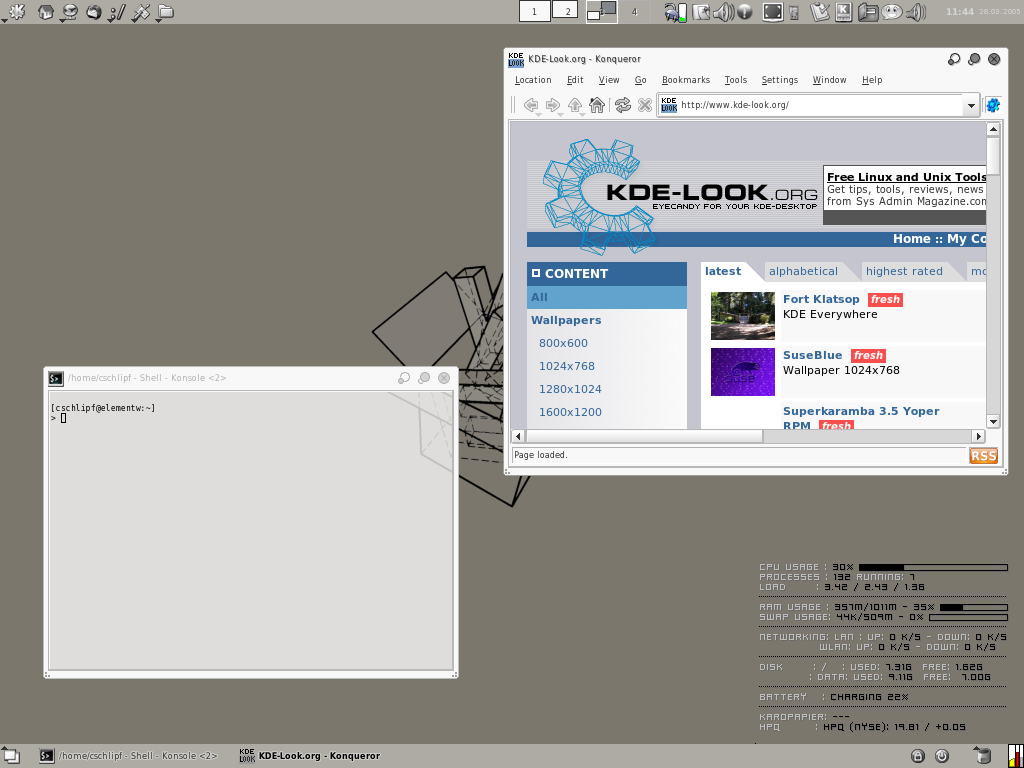Expand the URL history dropdown arrow

(971, 105)
